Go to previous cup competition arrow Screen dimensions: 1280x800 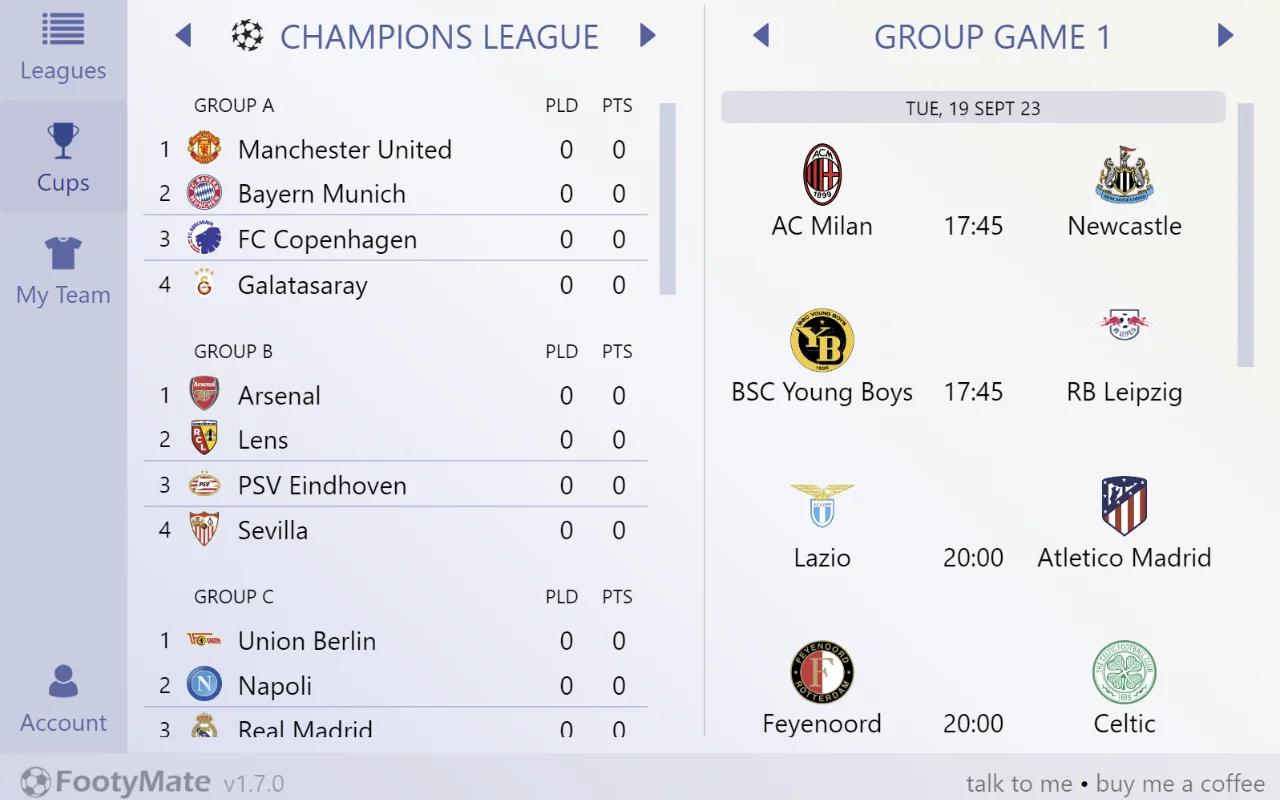pos(183,37)
